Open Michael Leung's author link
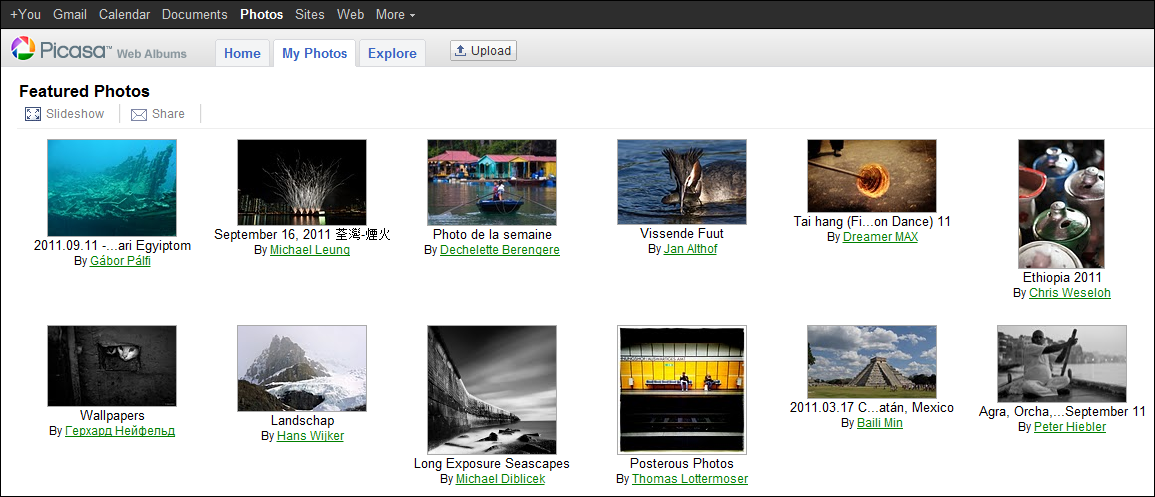Viewport: 1155px width, 497px height. [x=309, y=250]
